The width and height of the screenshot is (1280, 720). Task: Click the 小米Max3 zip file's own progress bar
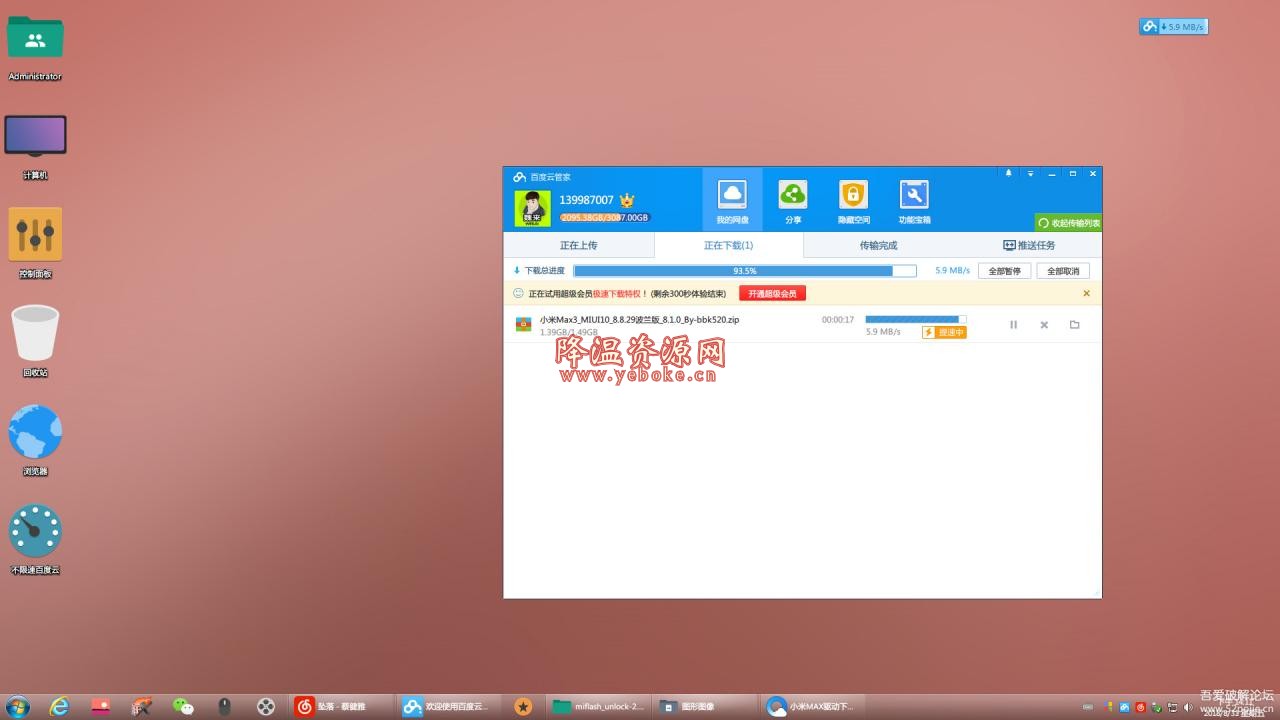[916, 320]
